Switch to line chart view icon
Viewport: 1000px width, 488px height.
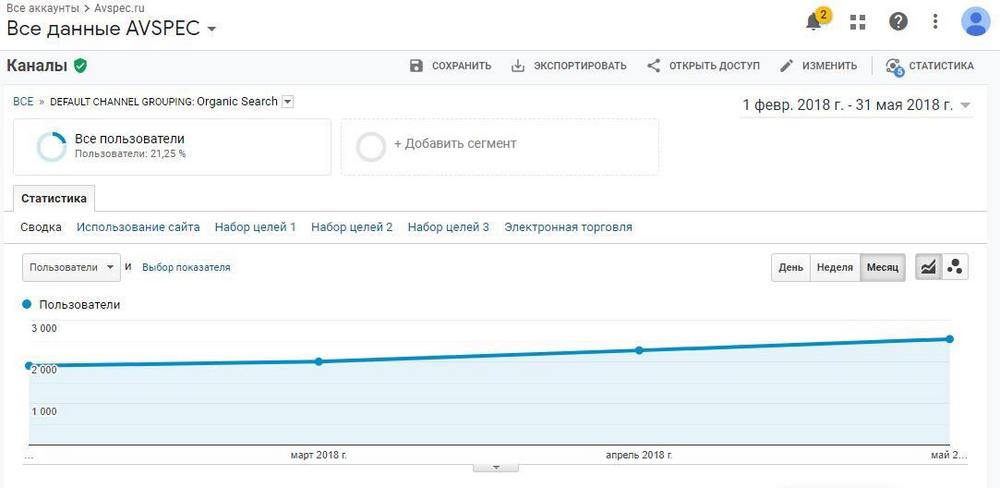pos(929,267)
